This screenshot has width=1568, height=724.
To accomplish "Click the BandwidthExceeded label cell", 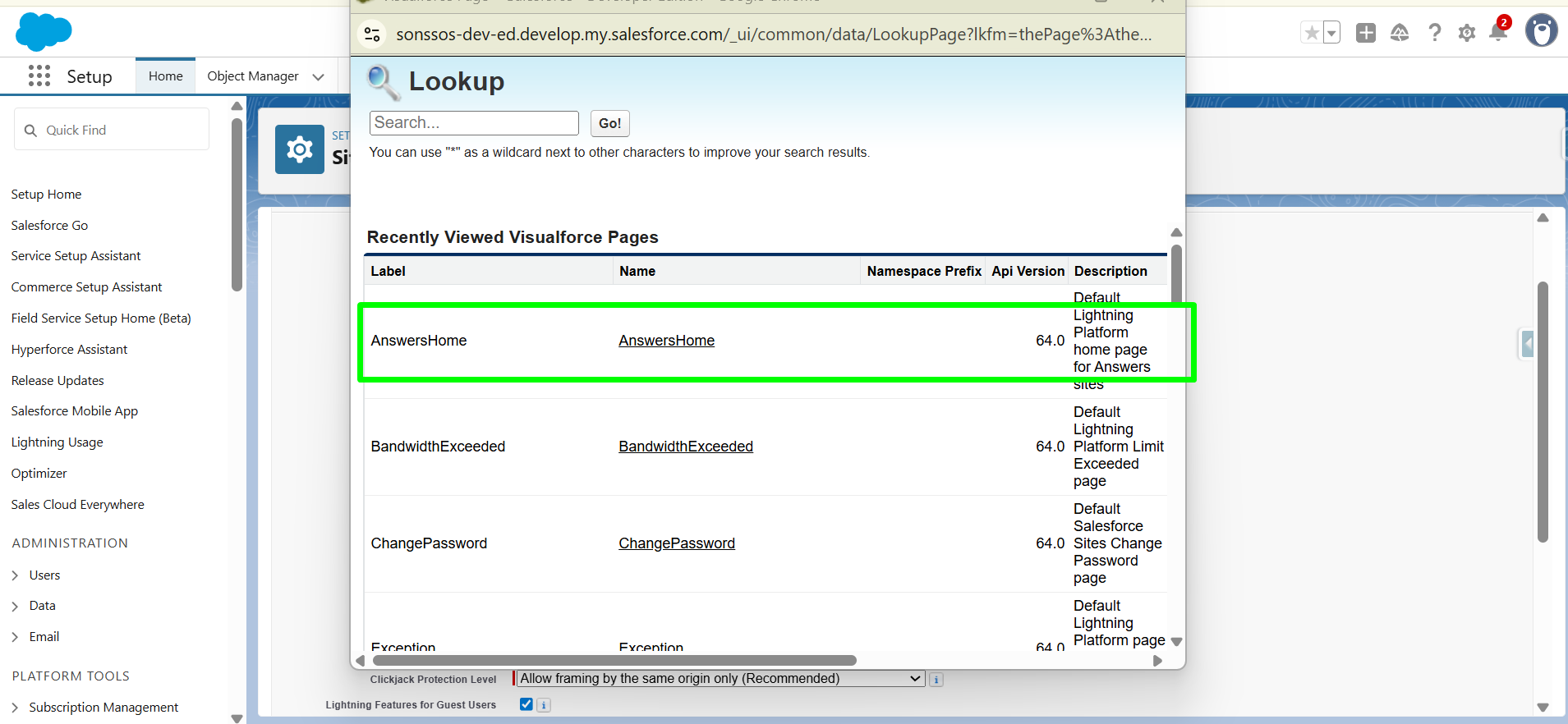I will (438, 447).
